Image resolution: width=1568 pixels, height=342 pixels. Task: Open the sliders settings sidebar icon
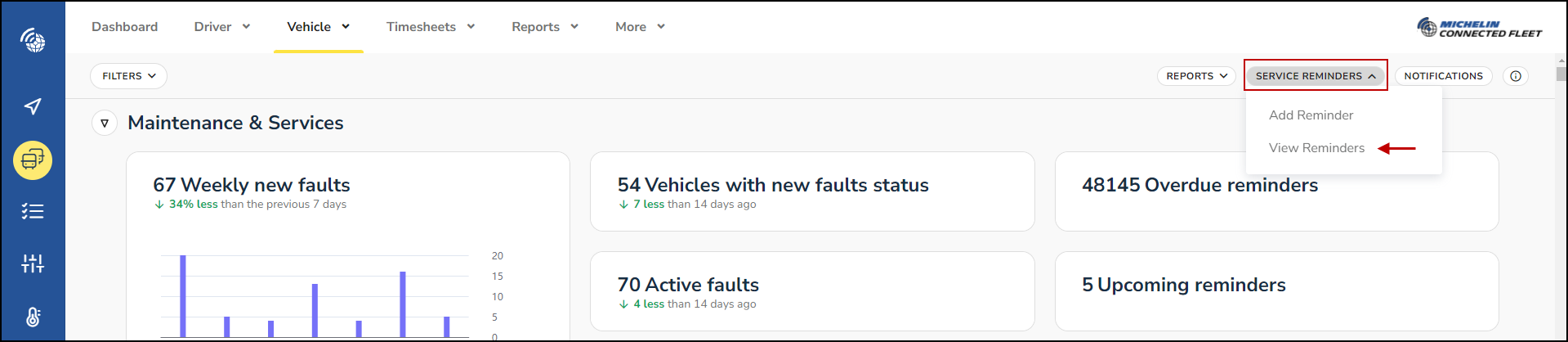[x=33, y=263]
